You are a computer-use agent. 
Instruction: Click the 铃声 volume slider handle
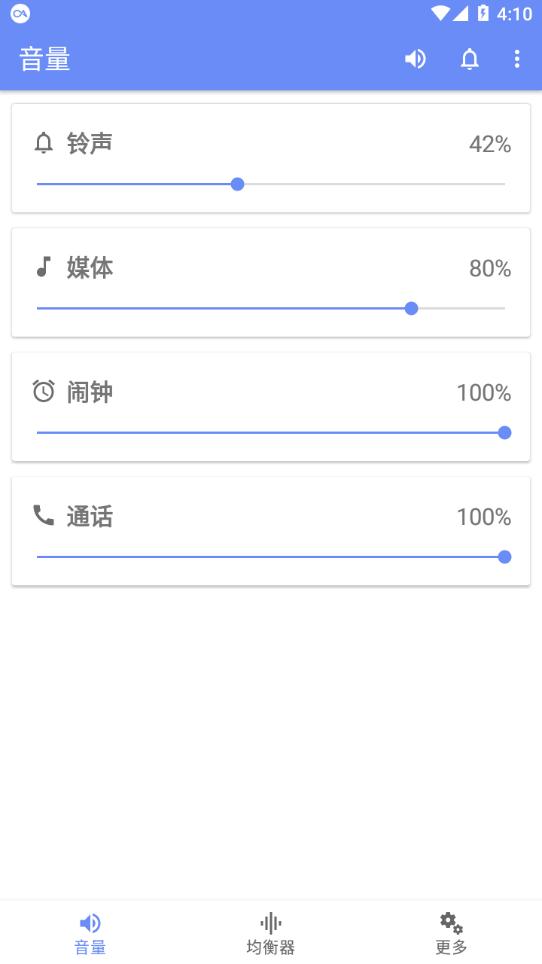pyautogui.click(x=237, y=184)
